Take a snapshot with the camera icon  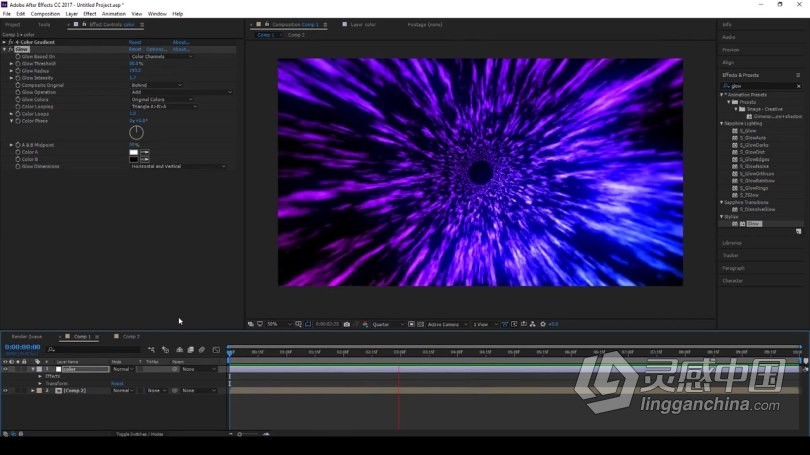[347, 324]
